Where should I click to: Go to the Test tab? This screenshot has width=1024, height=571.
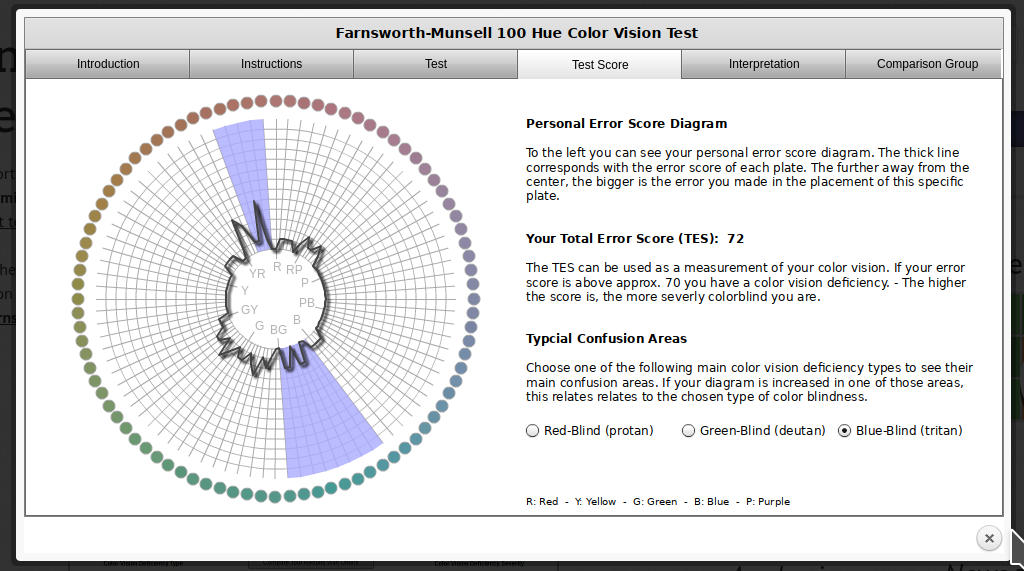pyautogui.click(x=436, y=64)
